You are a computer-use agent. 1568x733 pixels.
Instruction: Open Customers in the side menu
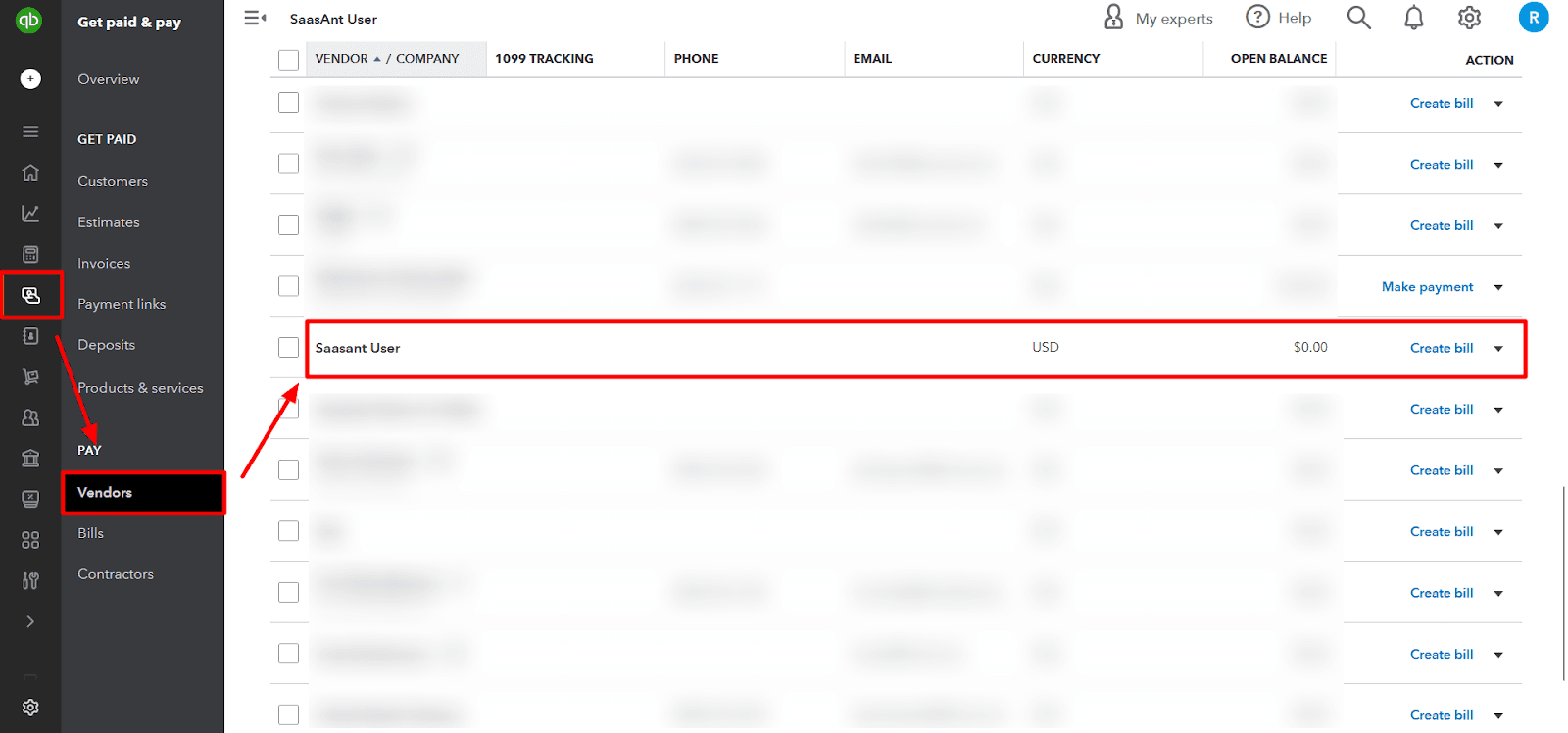pos(113,181)
